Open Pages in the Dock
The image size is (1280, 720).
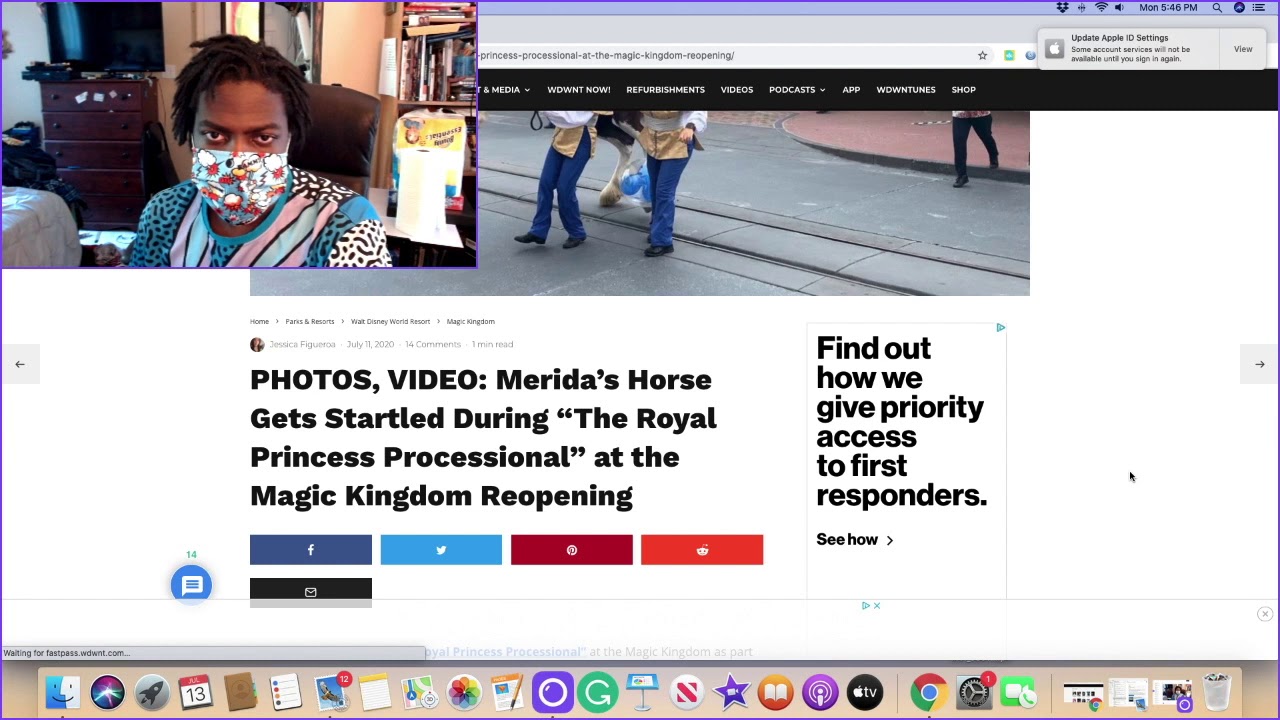(x=508, y=692)
